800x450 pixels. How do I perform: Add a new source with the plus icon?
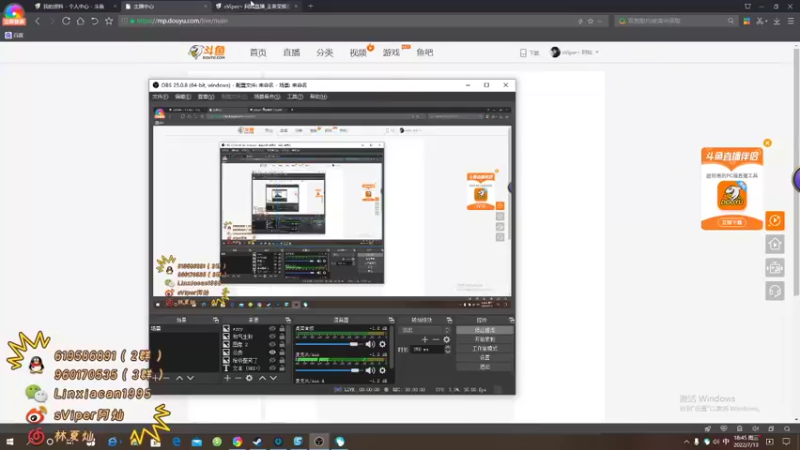[228, 378]
